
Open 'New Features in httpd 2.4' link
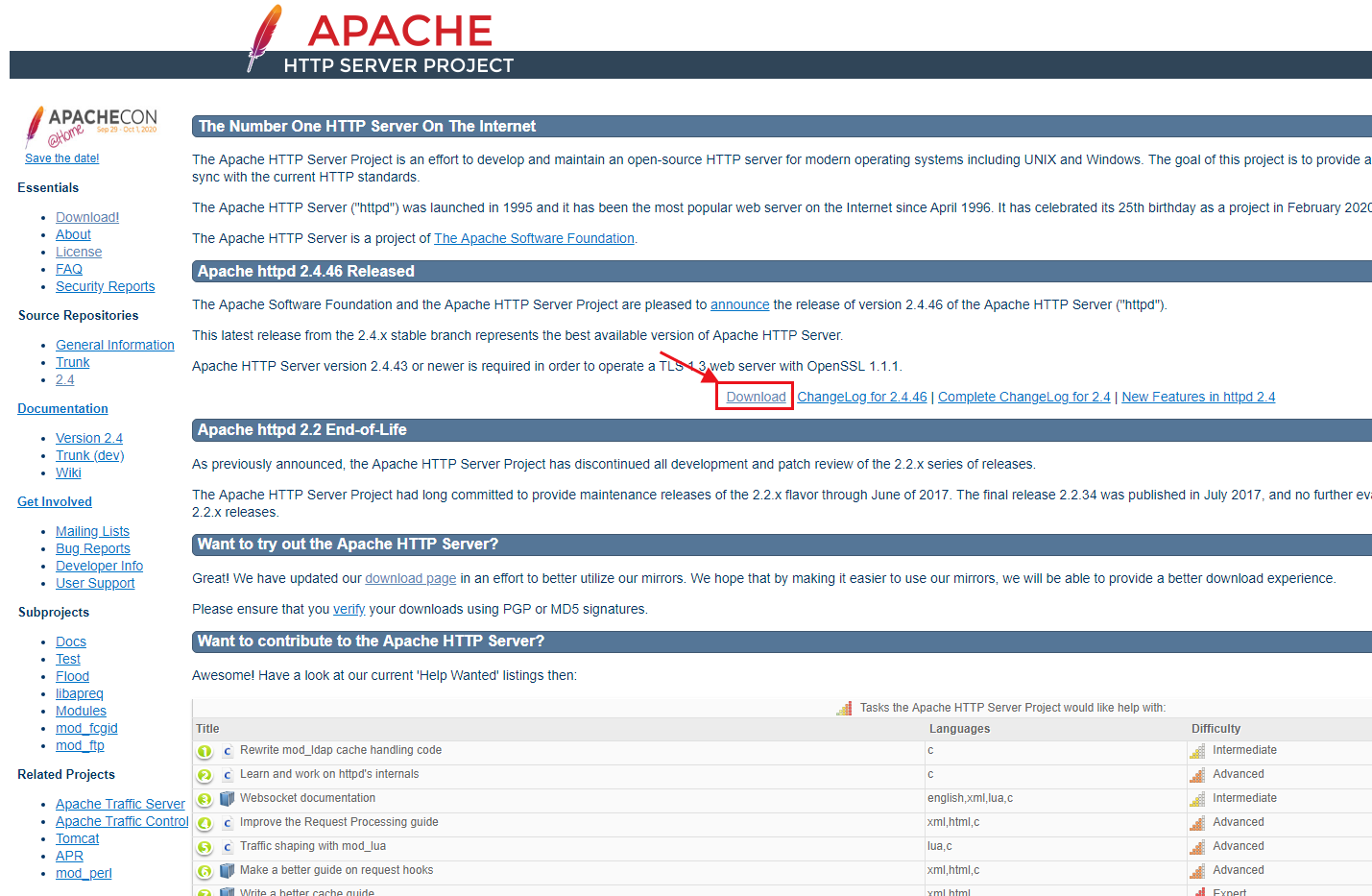(1198, 397)
